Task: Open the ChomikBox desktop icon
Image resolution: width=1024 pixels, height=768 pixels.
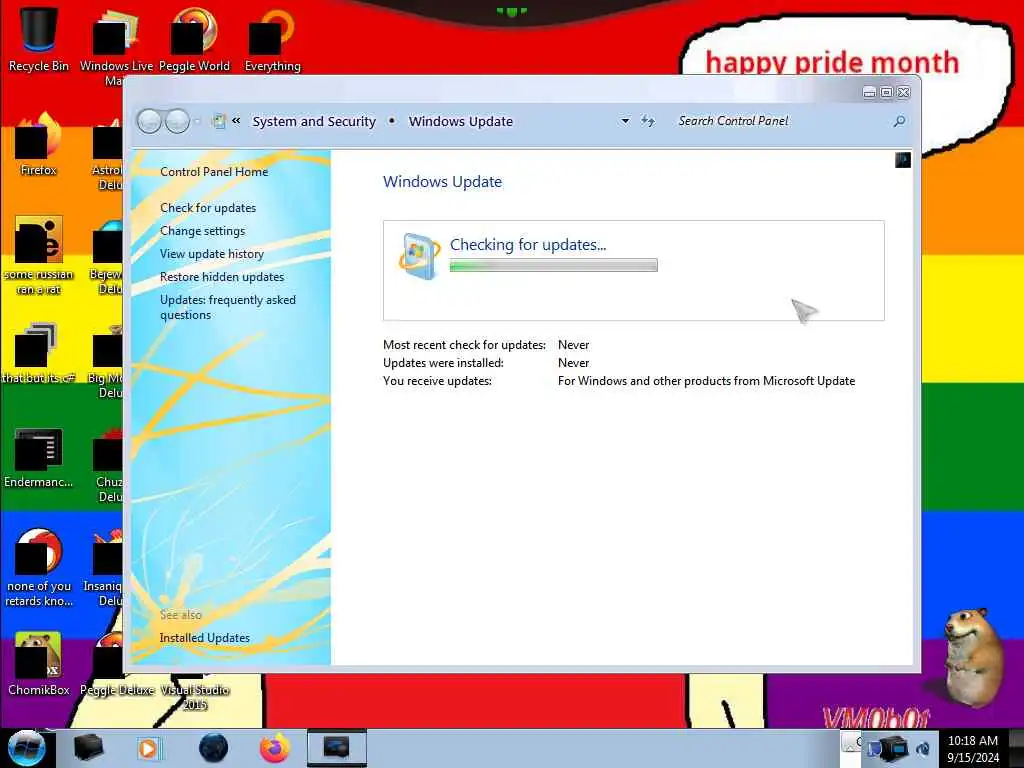Action: click(x=39, y=664)
